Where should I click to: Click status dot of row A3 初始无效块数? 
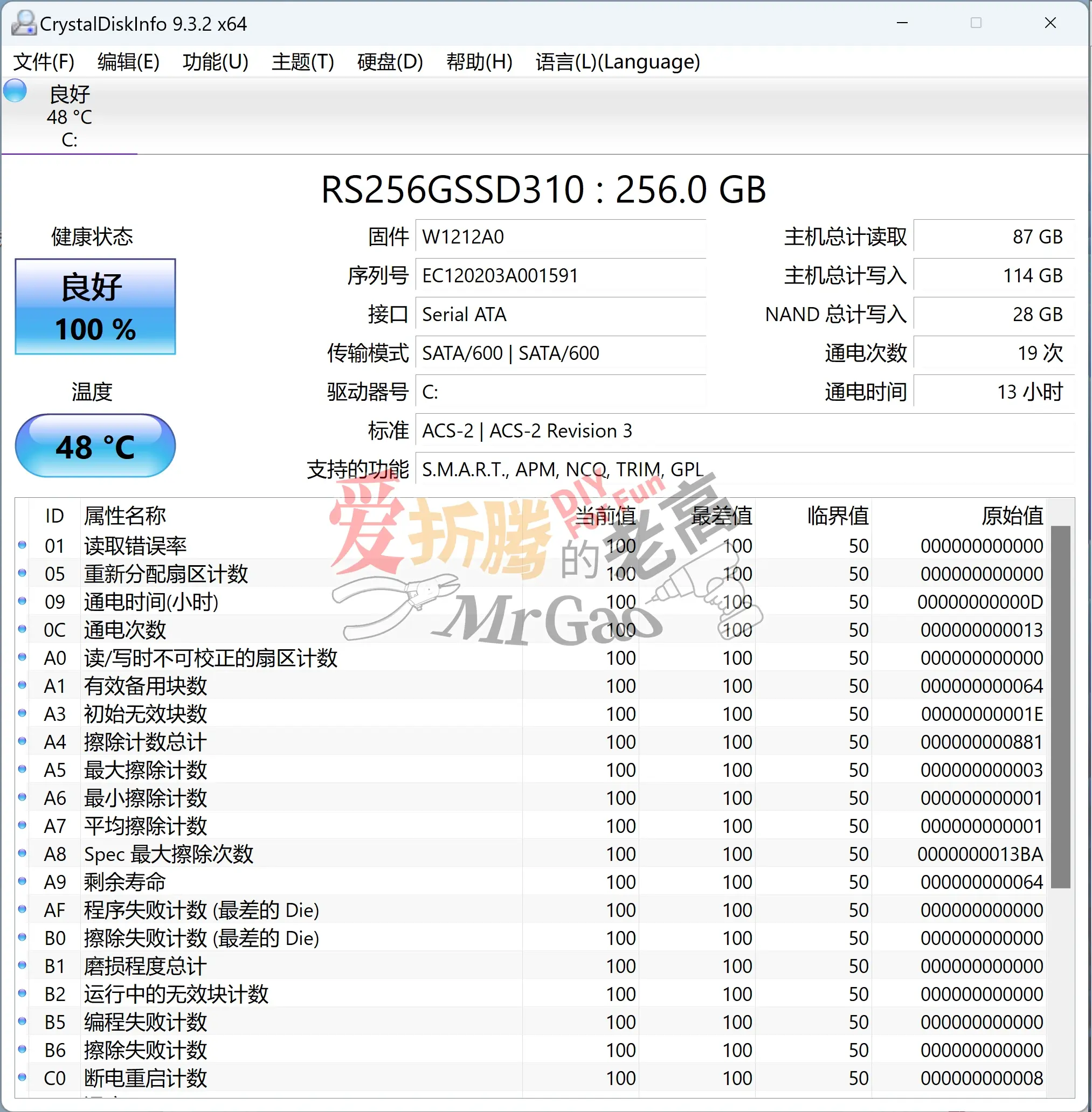[22, 714]
